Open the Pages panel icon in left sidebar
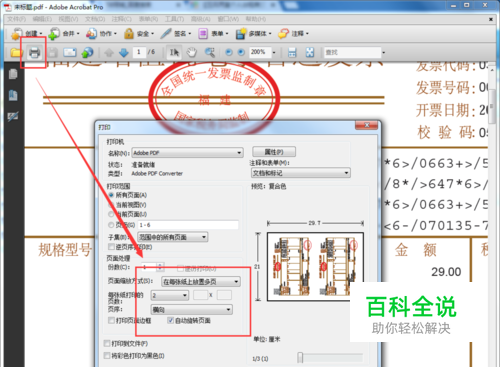 click(13, 74)
